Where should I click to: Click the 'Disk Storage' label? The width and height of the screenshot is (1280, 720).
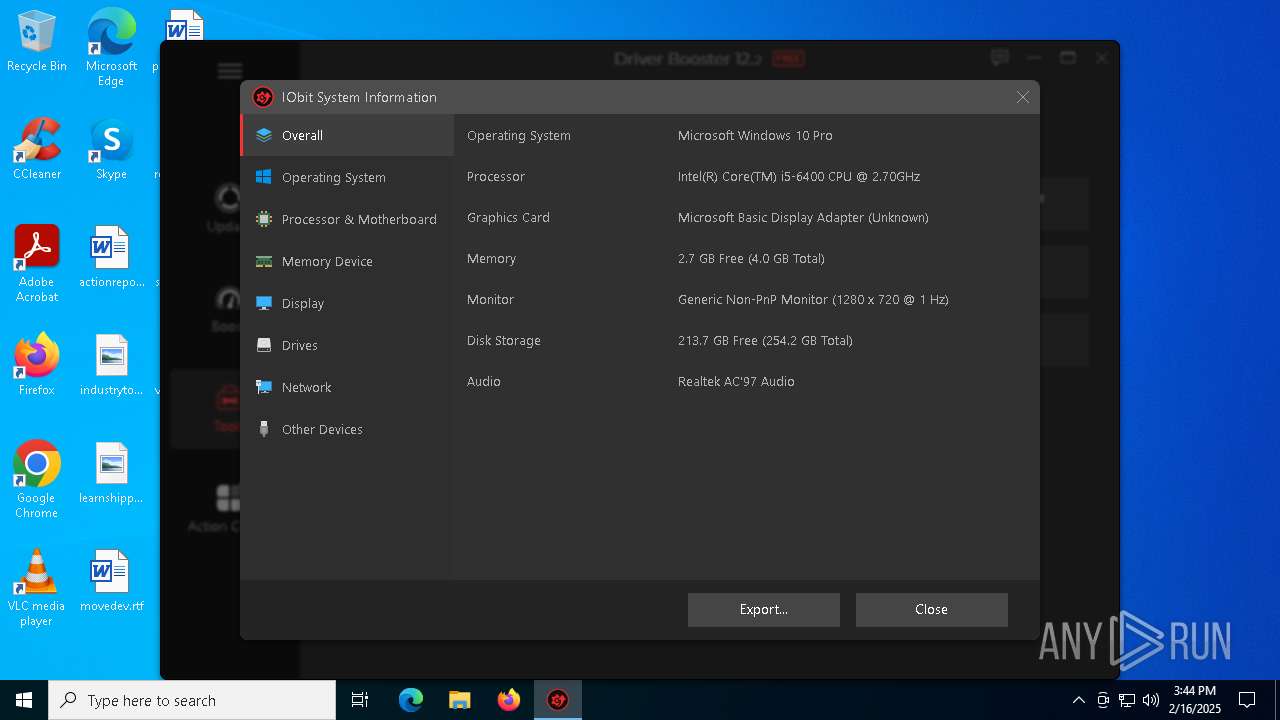(x=504, y=340)
